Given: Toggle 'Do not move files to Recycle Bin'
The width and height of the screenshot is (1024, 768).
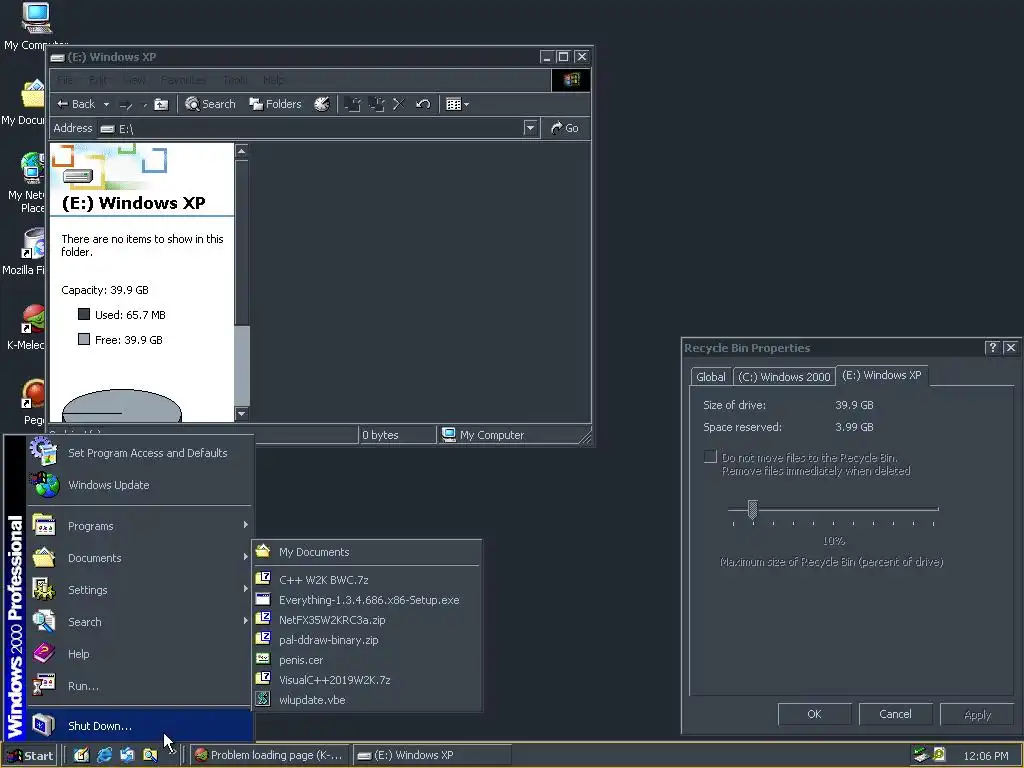Looking at the screenshot, I should tap(711, 456).
